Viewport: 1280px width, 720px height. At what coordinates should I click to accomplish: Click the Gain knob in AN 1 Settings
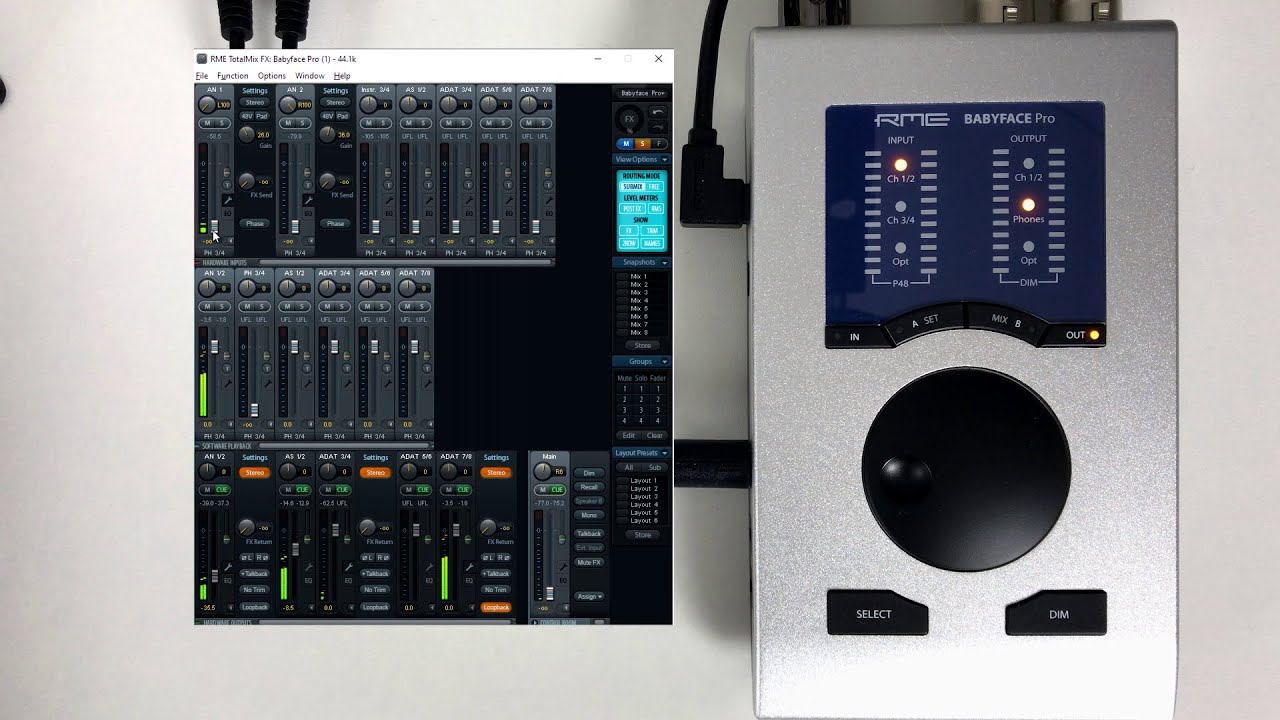pos(246,134)
